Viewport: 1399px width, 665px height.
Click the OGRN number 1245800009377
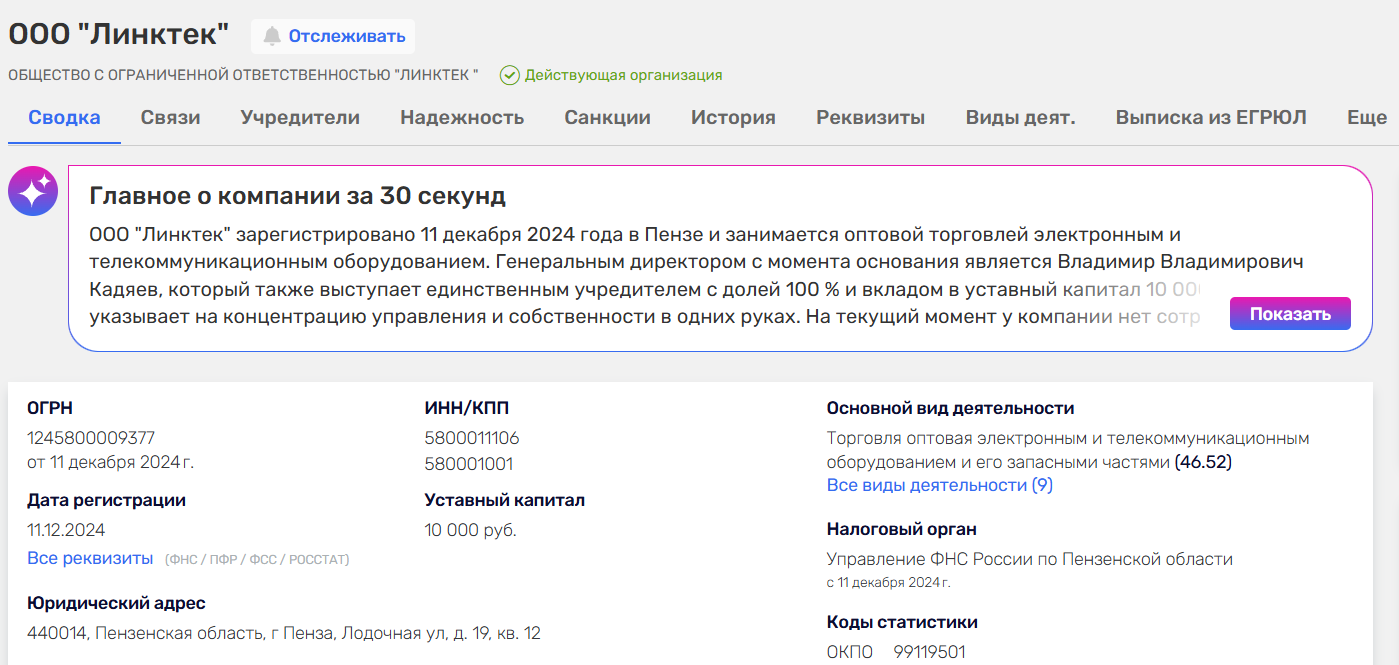91,438
